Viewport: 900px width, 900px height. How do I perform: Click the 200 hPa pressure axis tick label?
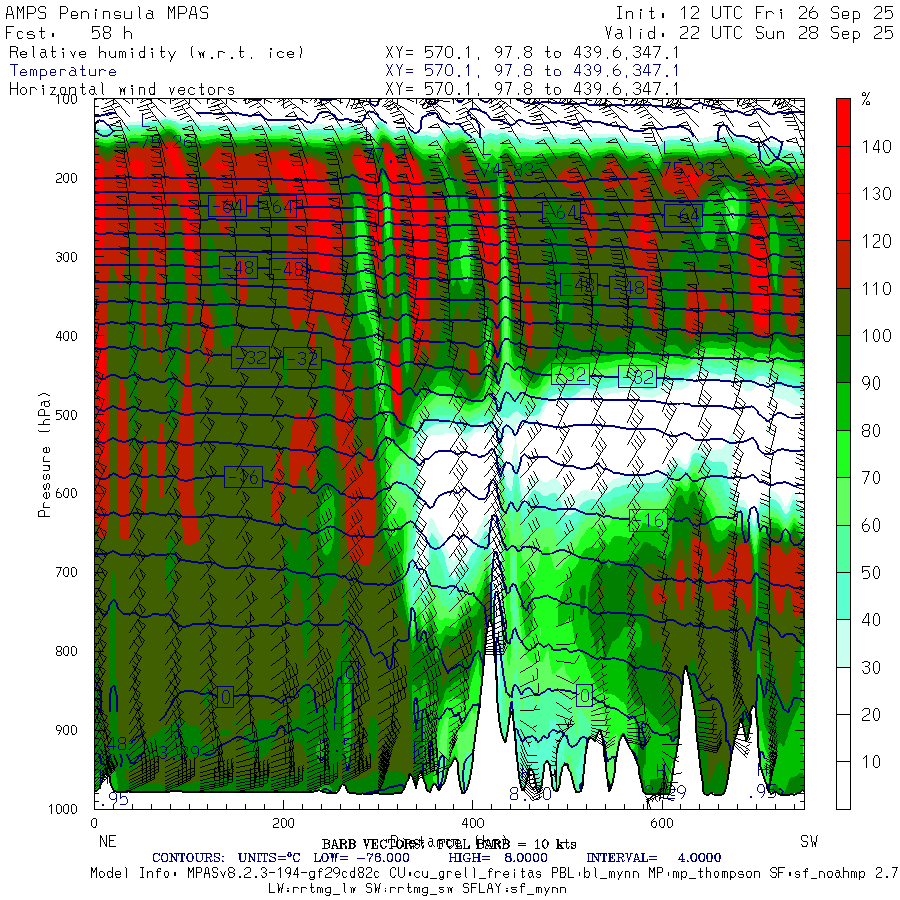coord(66,178)
